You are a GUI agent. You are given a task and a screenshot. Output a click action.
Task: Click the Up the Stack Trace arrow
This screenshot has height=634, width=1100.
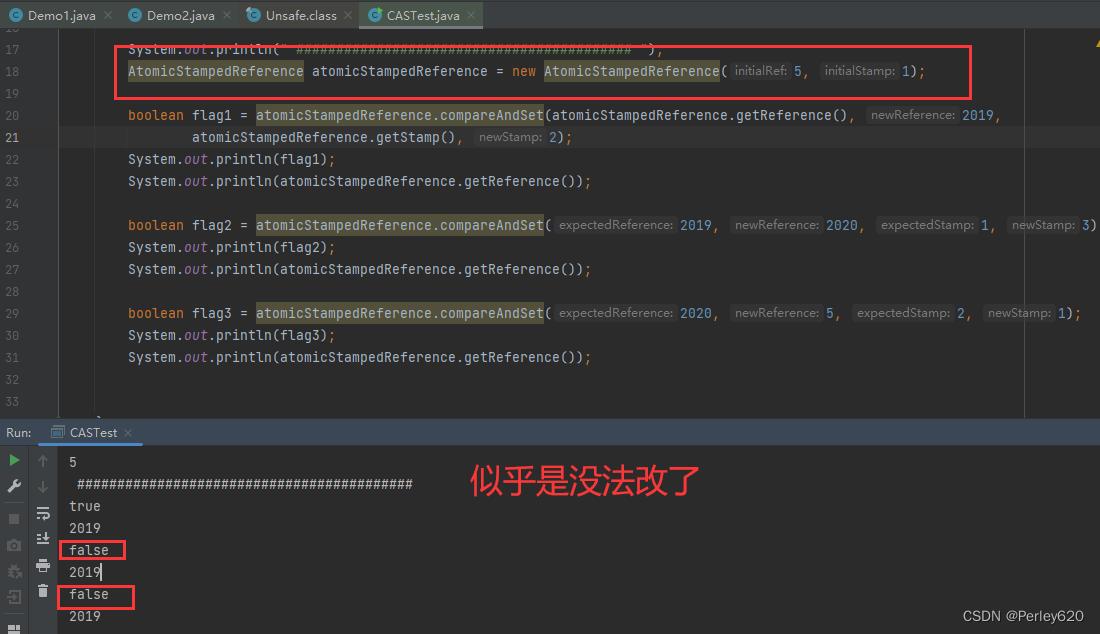click(x=43, y=461)
